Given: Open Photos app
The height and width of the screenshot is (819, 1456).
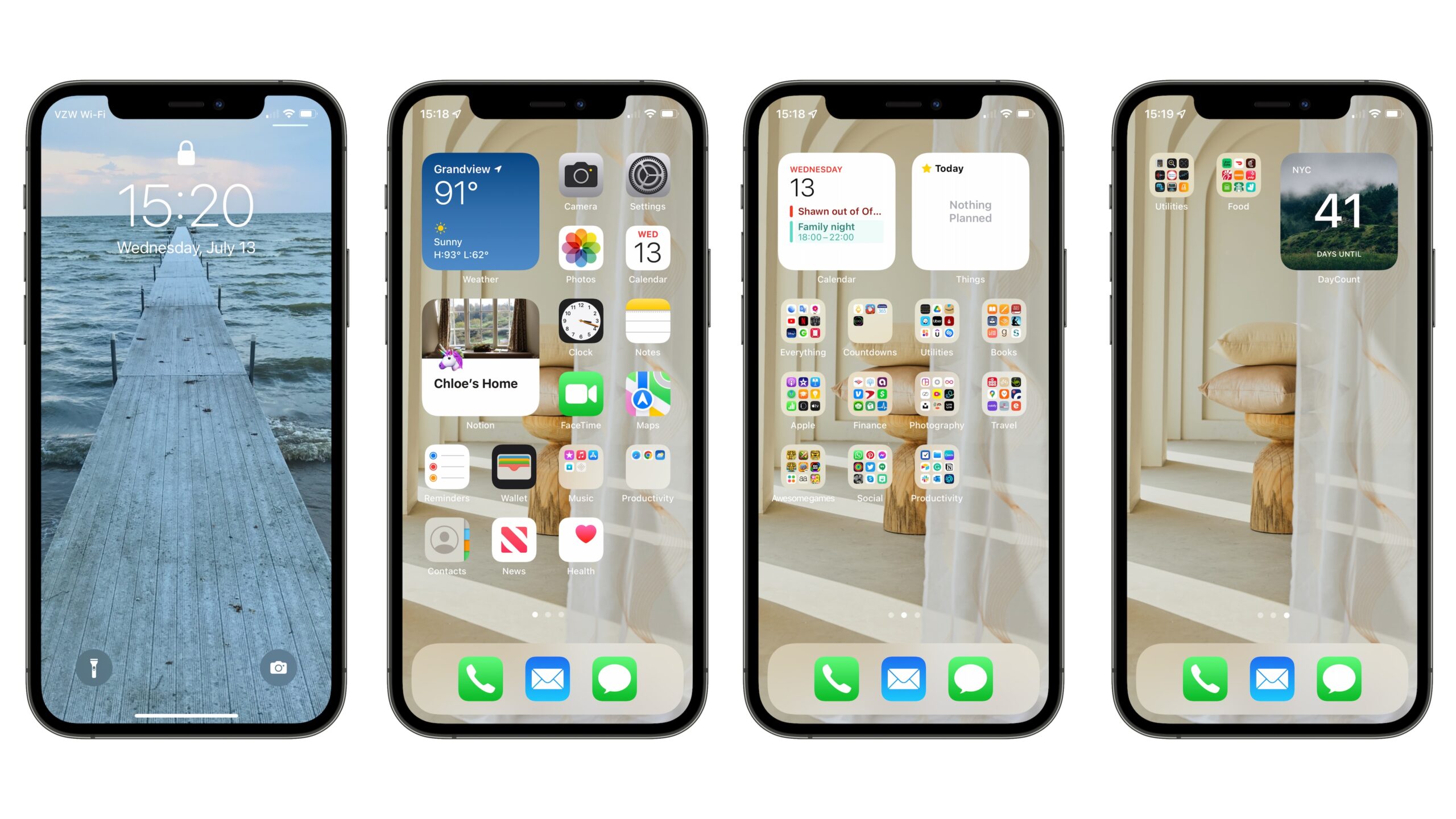Looking at the screenshot, I should (579, 253).
